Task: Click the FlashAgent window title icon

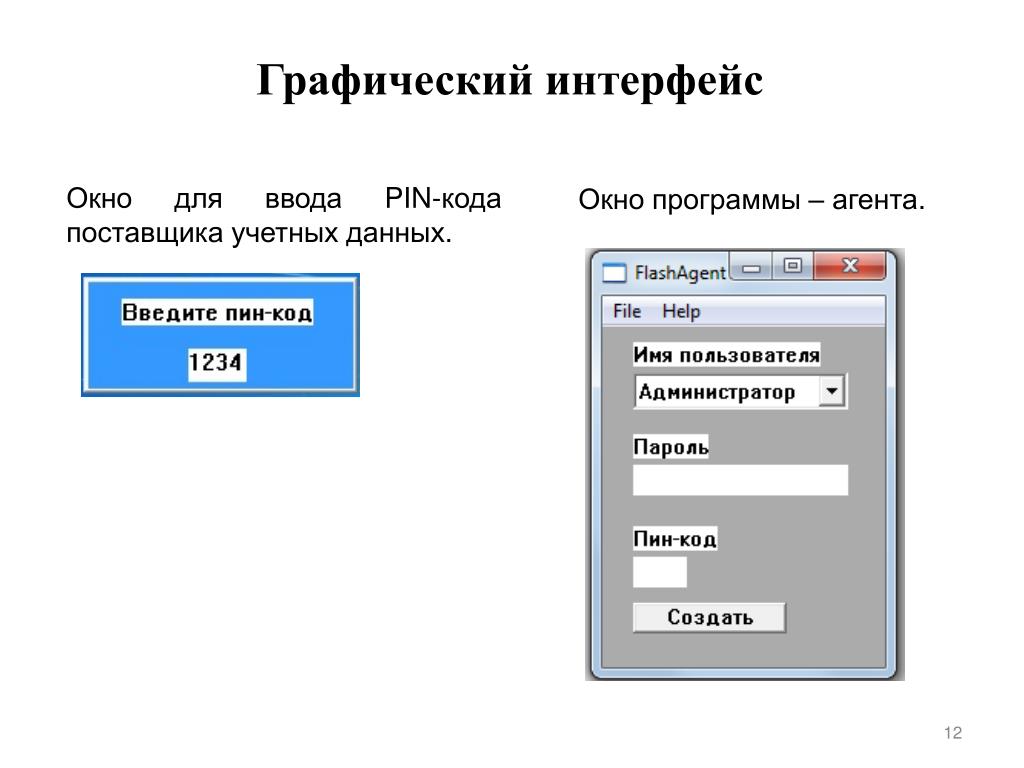Action: 614,272
